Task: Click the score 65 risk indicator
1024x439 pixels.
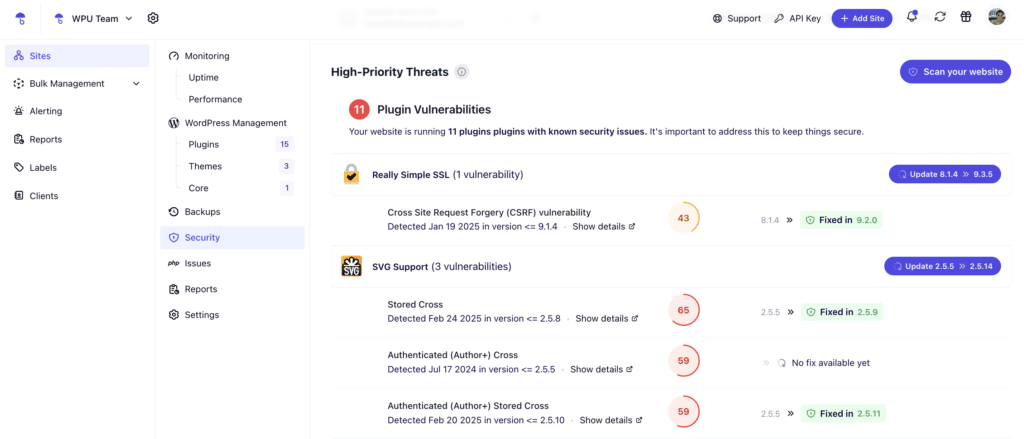Action: pyautogui.click(x=684, y=310)
